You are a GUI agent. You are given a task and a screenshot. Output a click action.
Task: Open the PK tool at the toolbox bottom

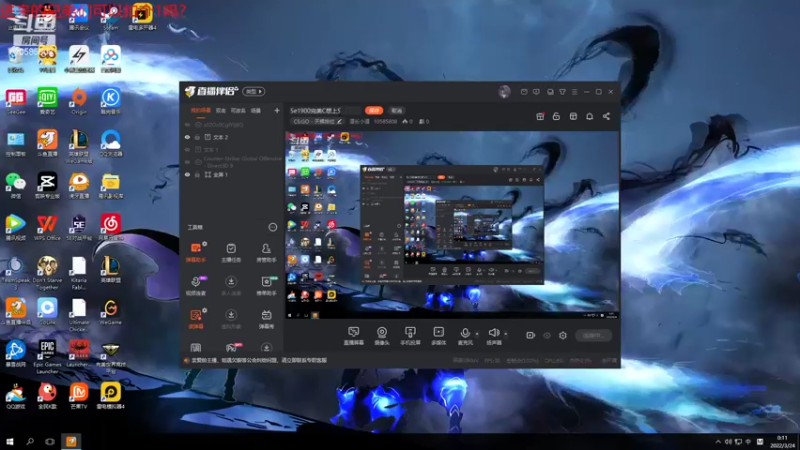pos(232,348)
